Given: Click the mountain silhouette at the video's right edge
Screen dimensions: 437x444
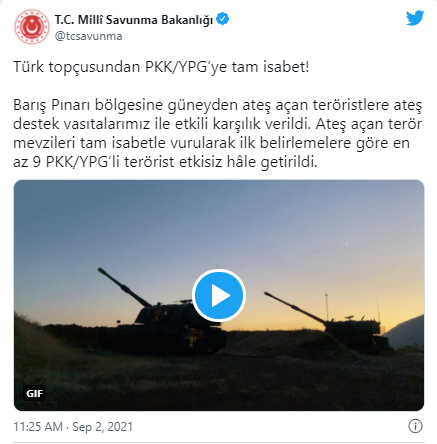Looking at the screenshot, I should [x=406, y=333].
